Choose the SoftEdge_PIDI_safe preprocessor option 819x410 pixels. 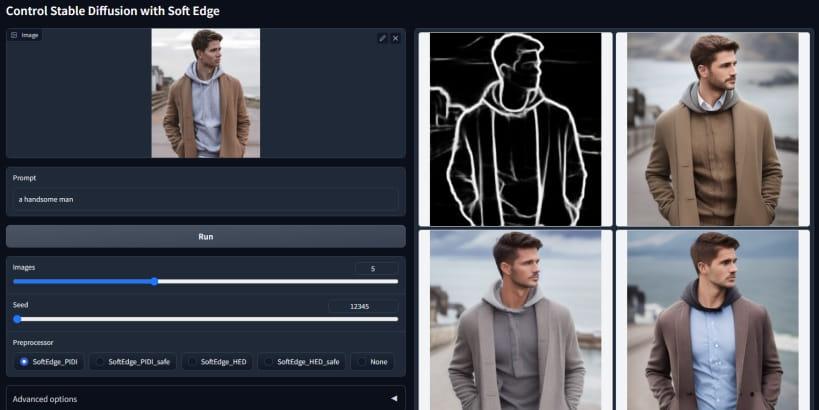99,362
